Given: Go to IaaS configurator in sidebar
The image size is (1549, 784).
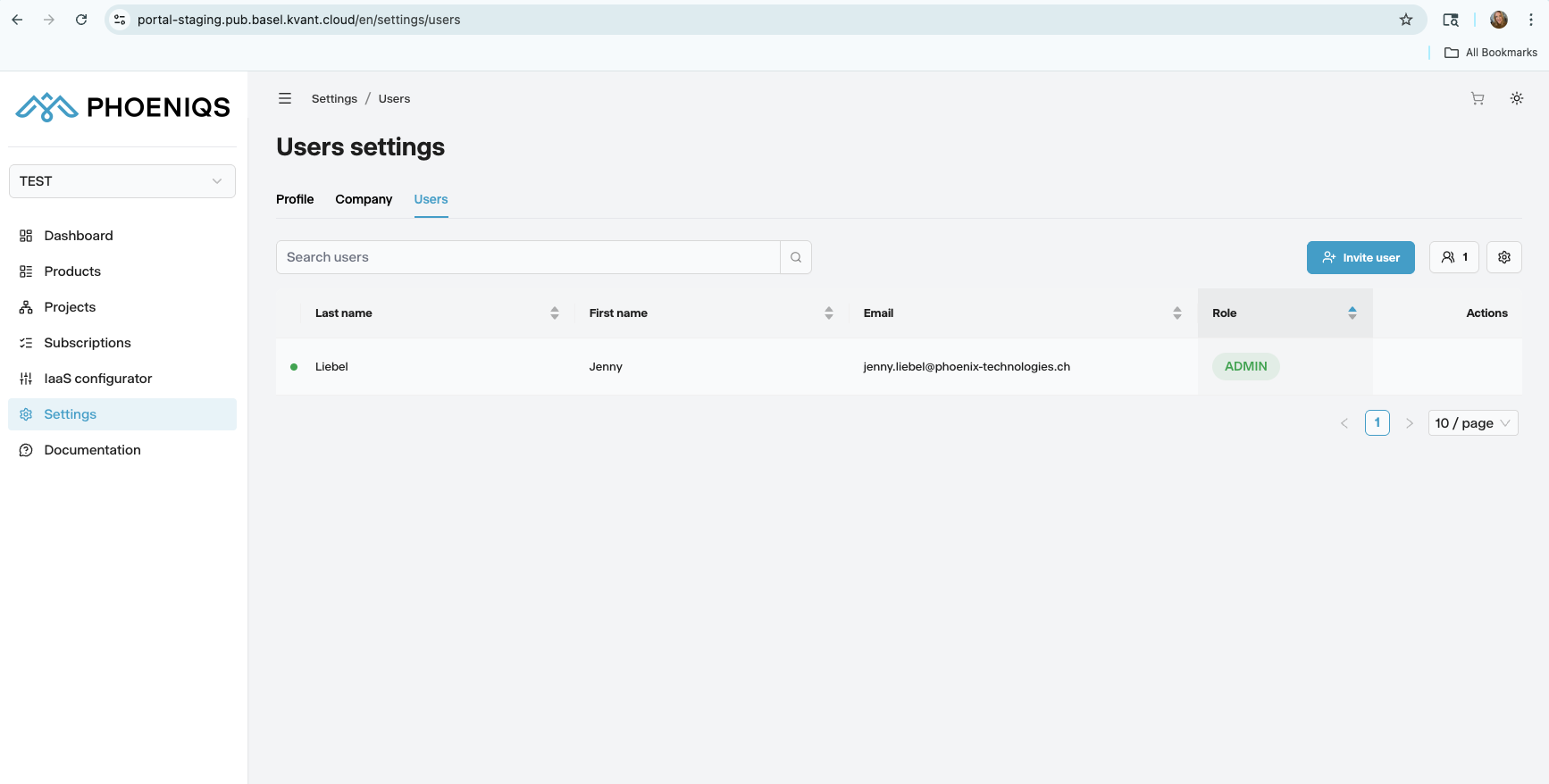Looking at the screenshot, I should click(97, 379).
